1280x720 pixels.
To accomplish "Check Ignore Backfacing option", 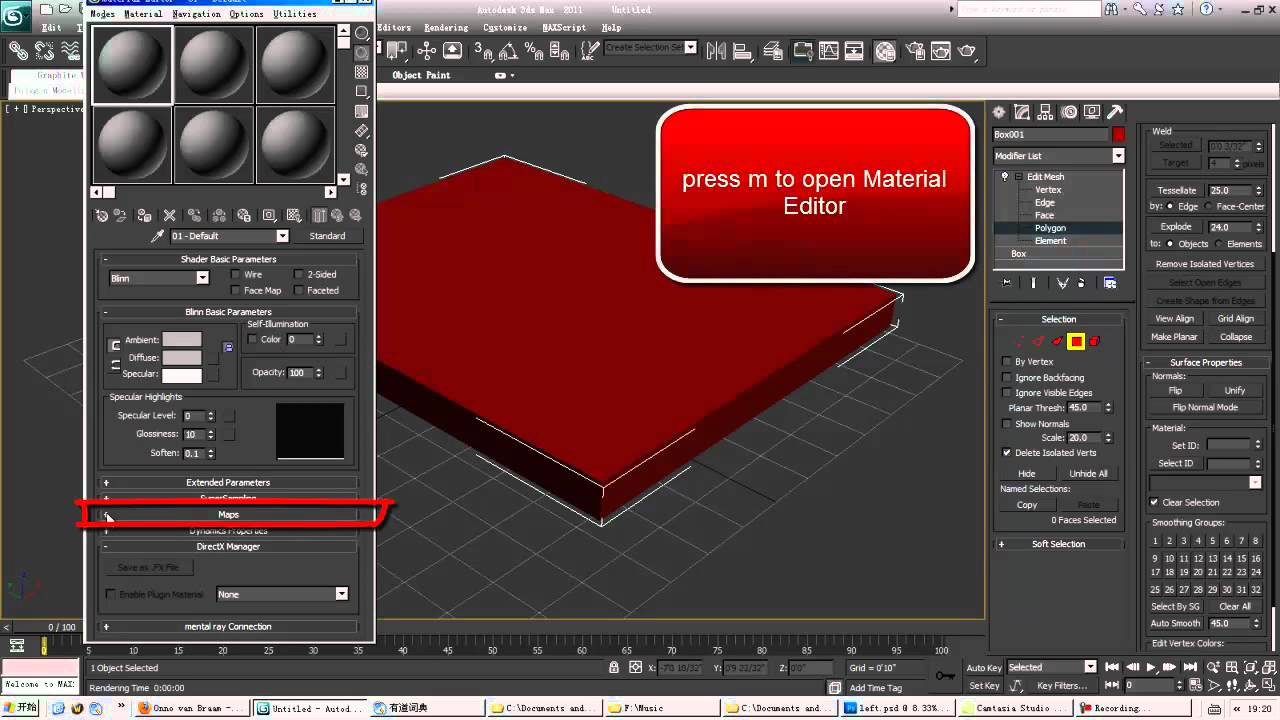I will (1007, 378).
